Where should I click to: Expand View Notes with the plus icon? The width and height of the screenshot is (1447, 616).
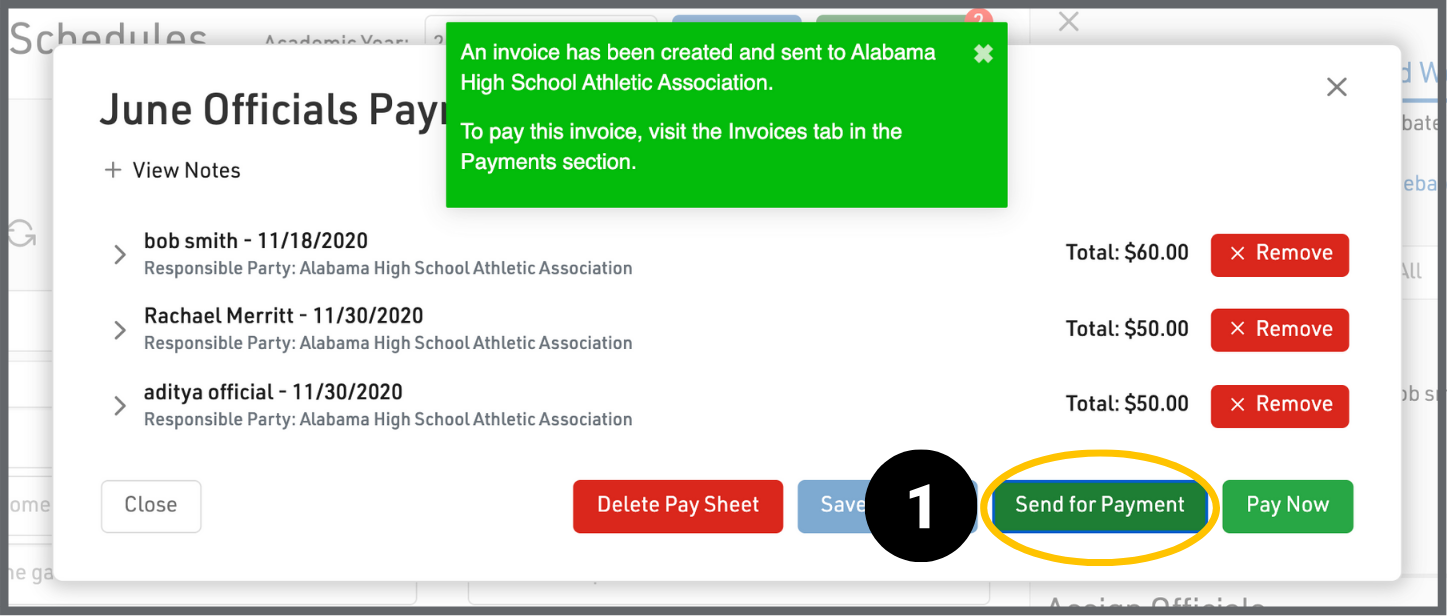pos(113,171)
